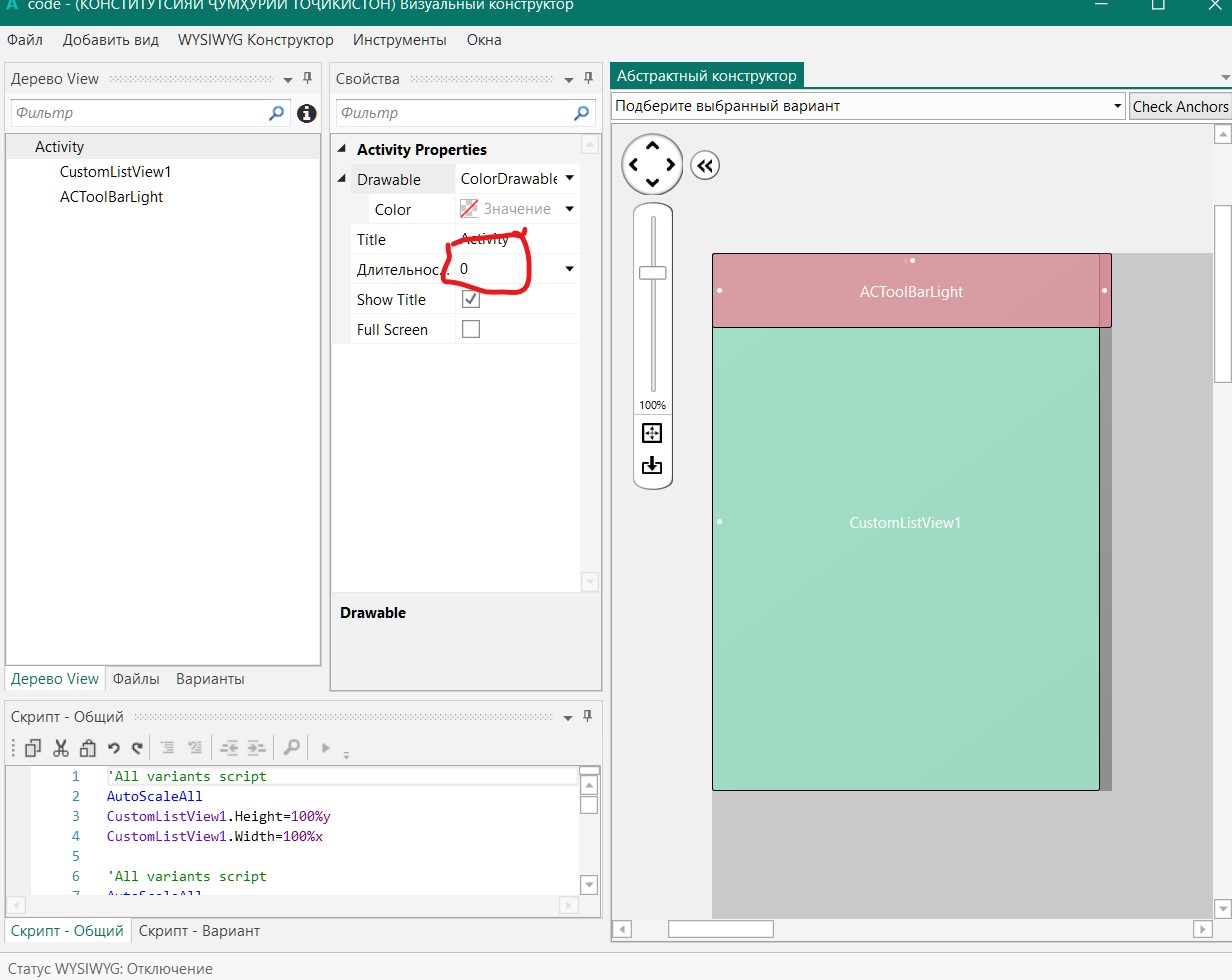Click the Check Anchors button
The image size is (1232, 980).
click(1179, 106)
